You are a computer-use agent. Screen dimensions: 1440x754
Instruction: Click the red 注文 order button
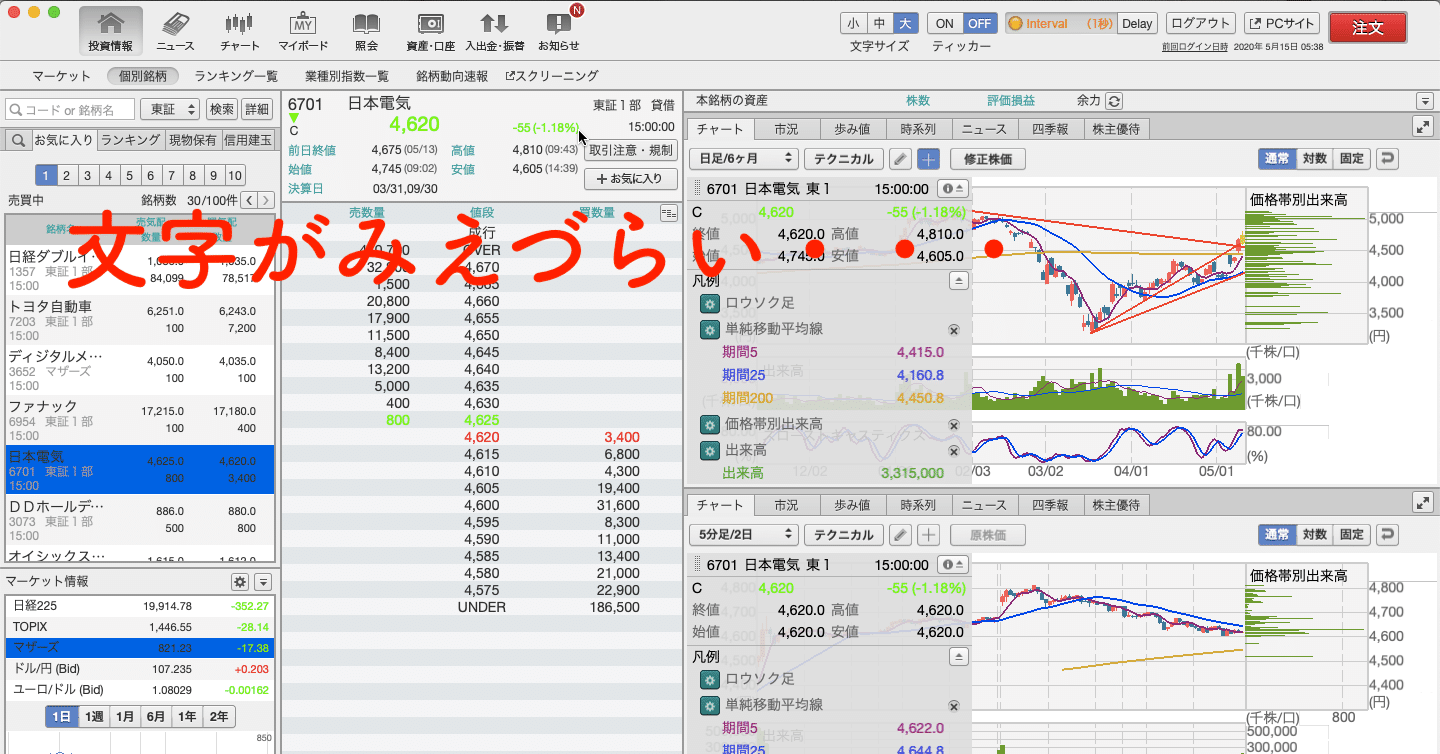[x=1367, y=28]
